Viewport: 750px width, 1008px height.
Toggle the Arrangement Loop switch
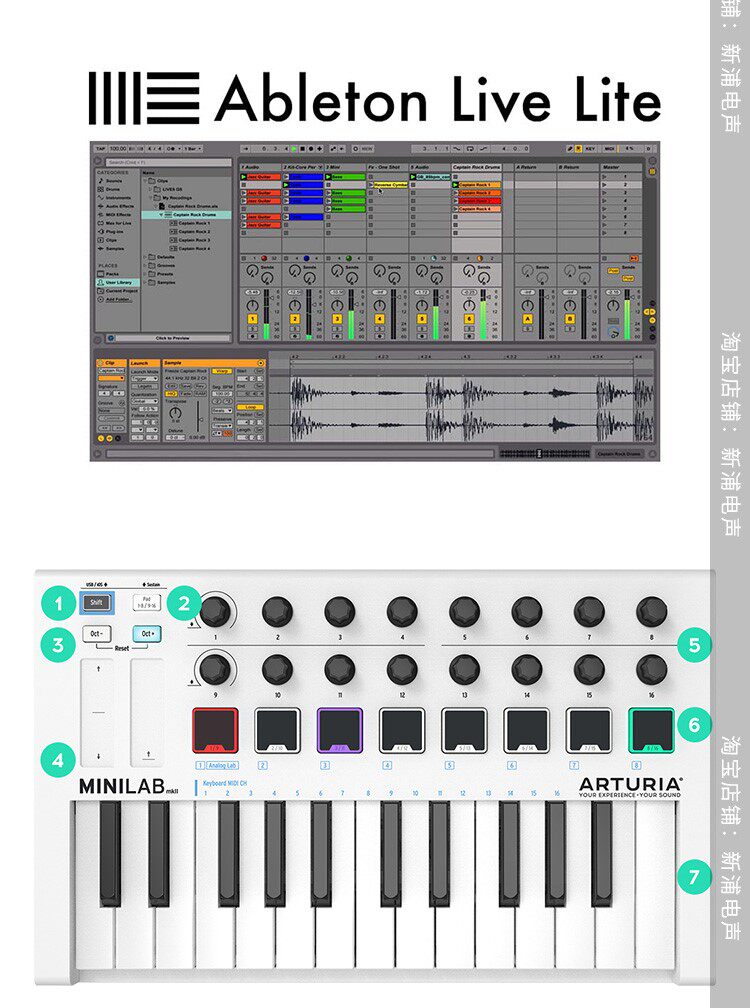point(470,148)
